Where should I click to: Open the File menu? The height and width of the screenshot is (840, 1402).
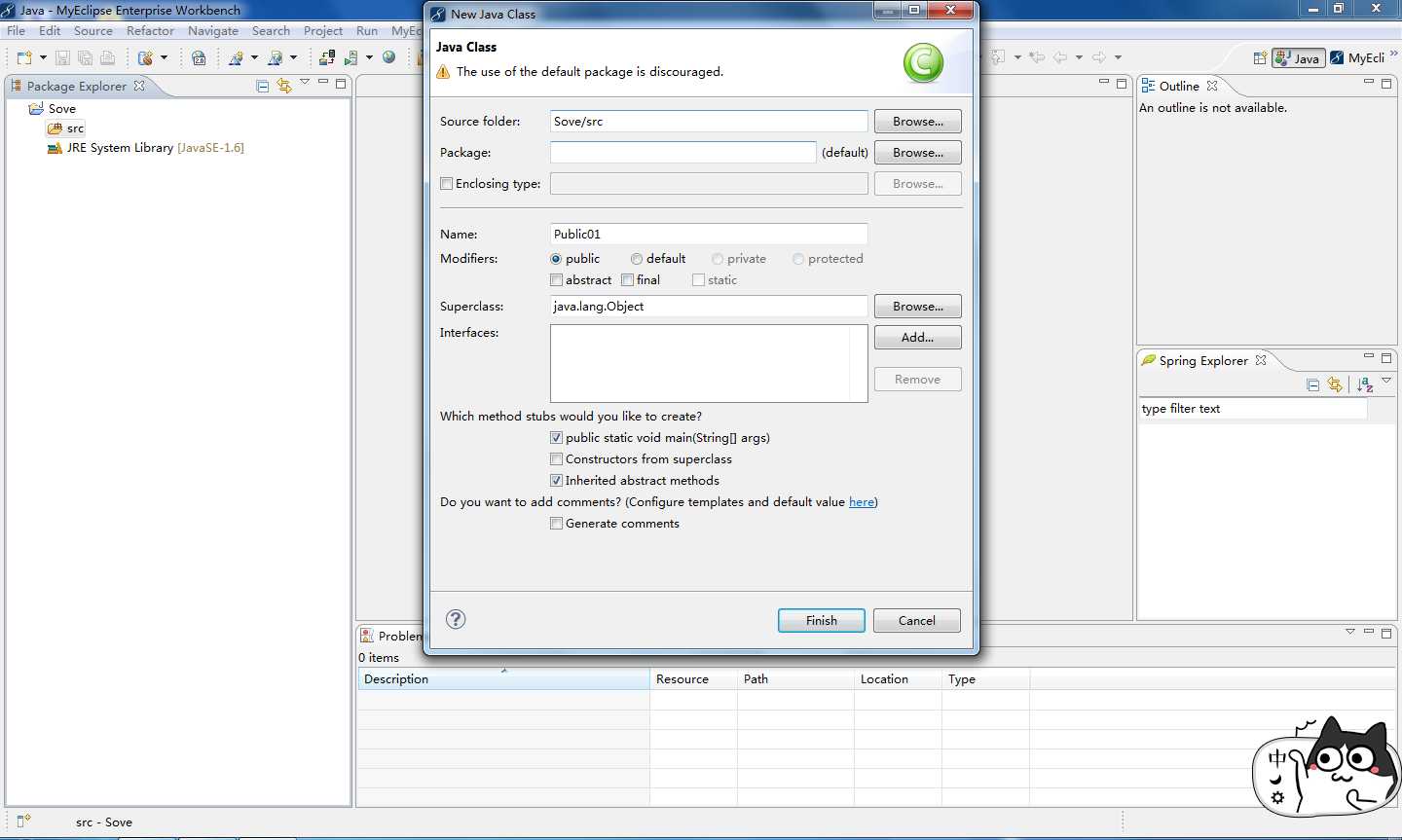(x=17, y=31)
